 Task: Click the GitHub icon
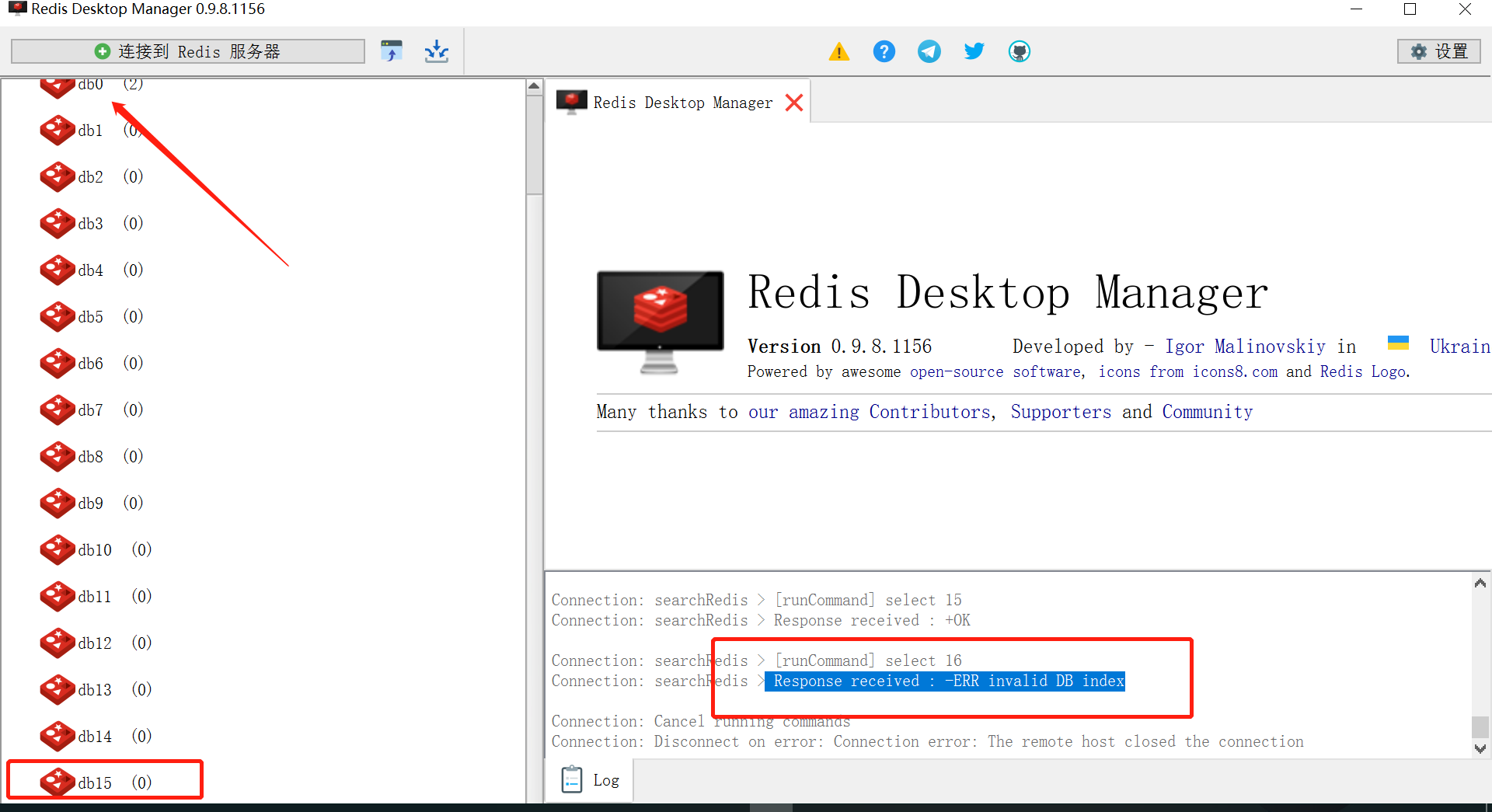(1019, 51)
